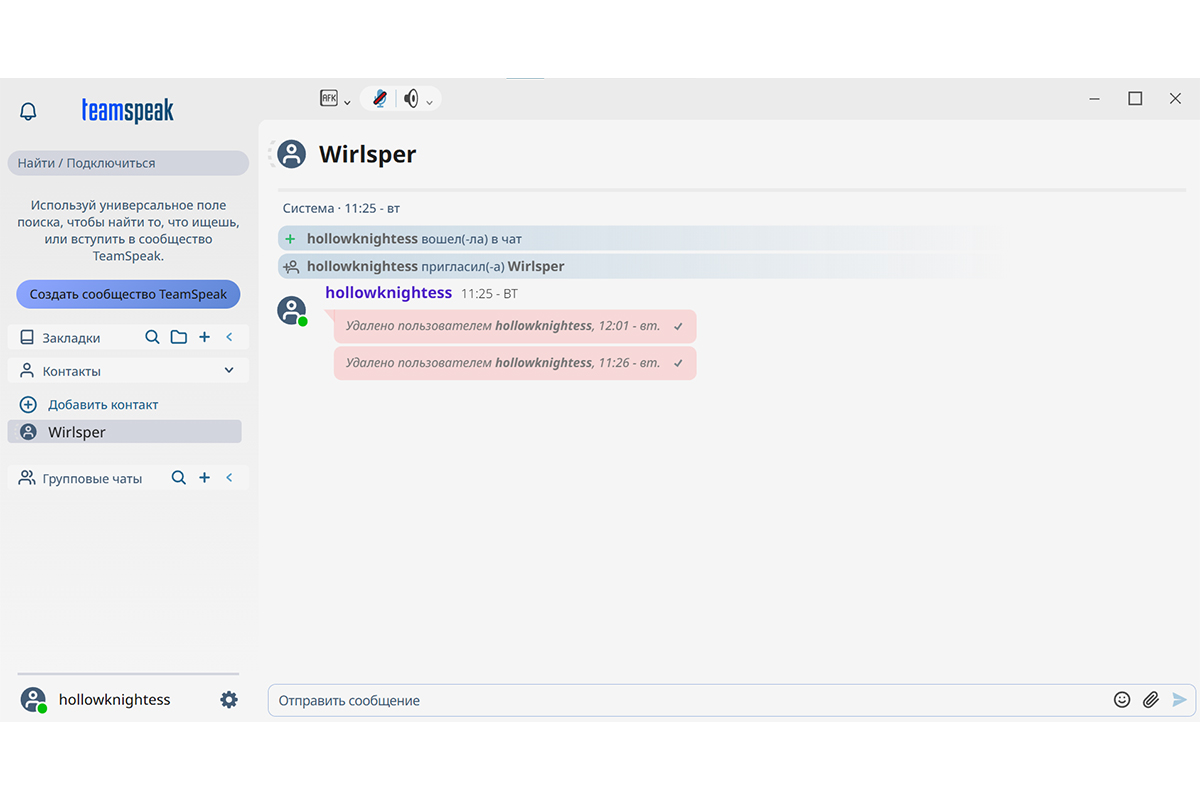Attach a file with paperclip icon
Screen dimensions: 1200x800
coord(1149,700)
